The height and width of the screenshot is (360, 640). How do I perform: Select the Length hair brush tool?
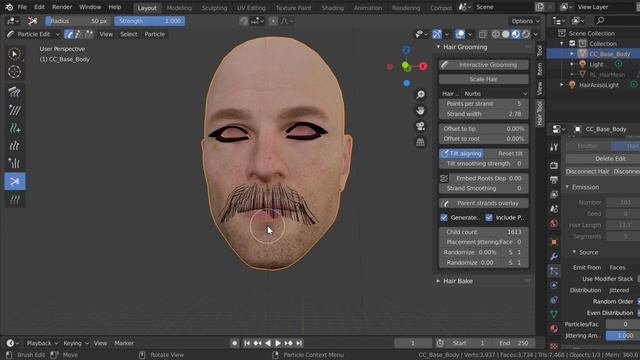15,145
